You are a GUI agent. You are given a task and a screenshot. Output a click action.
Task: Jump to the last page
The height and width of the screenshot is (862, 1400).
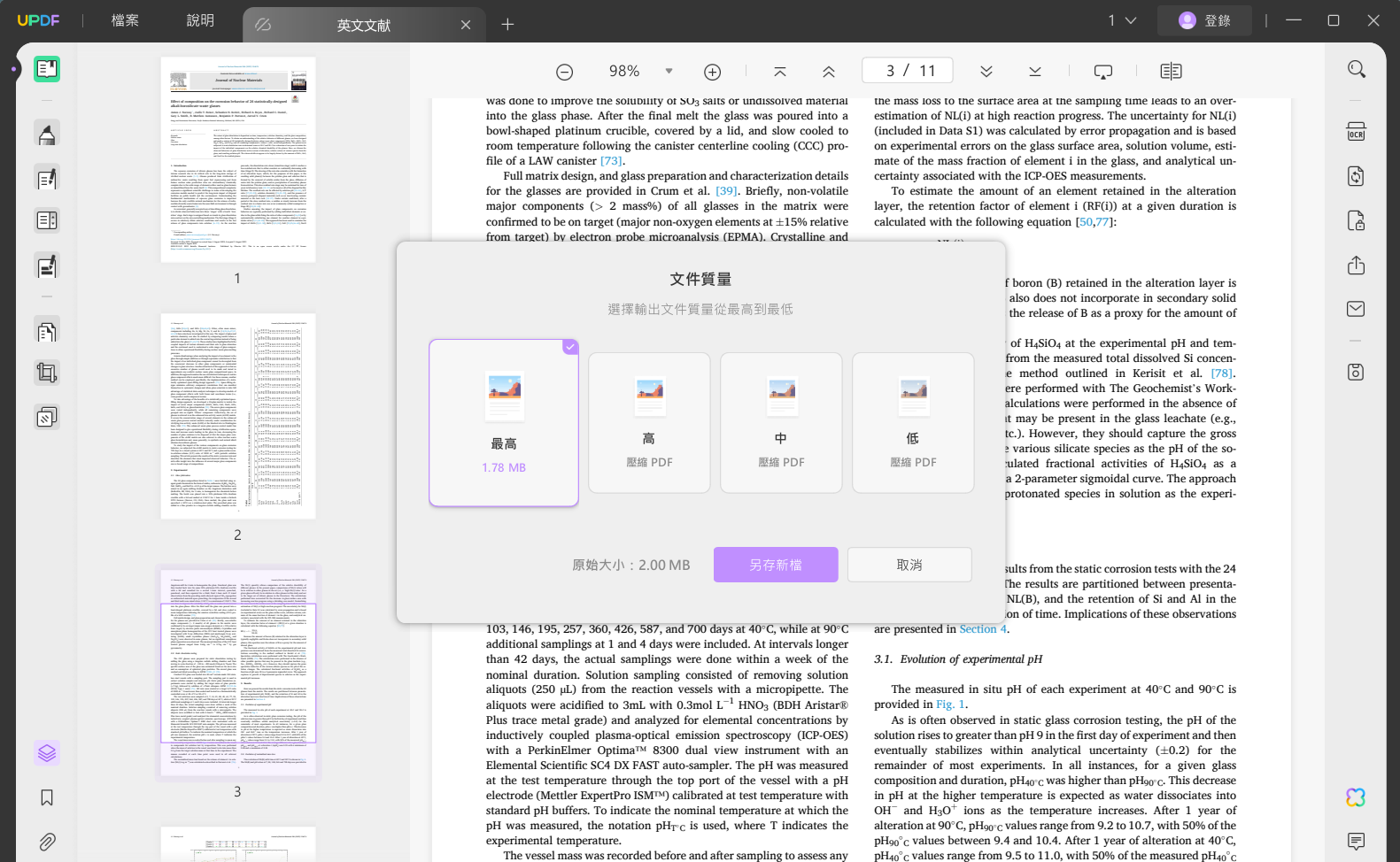(1035, 72)
